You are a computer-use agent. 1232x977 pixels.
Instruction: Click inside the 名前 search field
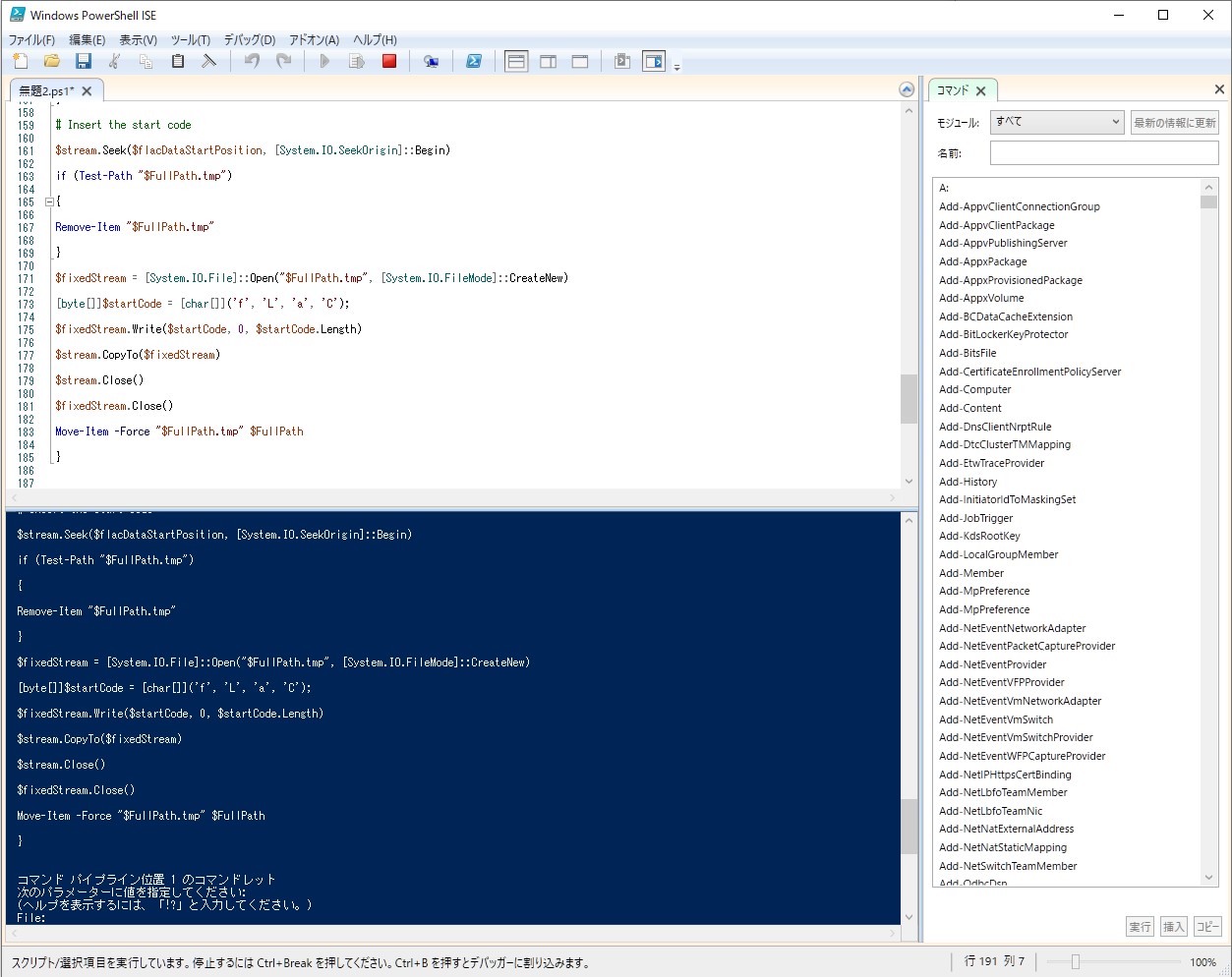pyautogui.click(x=1103, y=152)
